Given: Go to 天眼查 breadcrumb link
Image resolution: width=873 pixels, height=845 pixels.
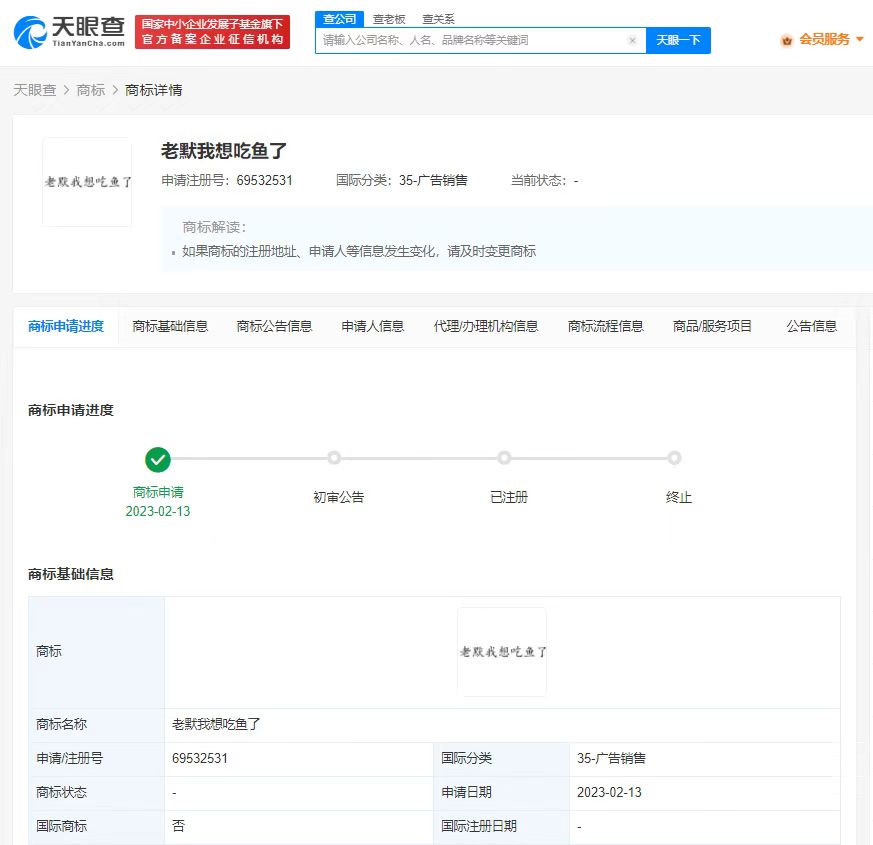Looking at the screenshot, I should coord(35,90).
